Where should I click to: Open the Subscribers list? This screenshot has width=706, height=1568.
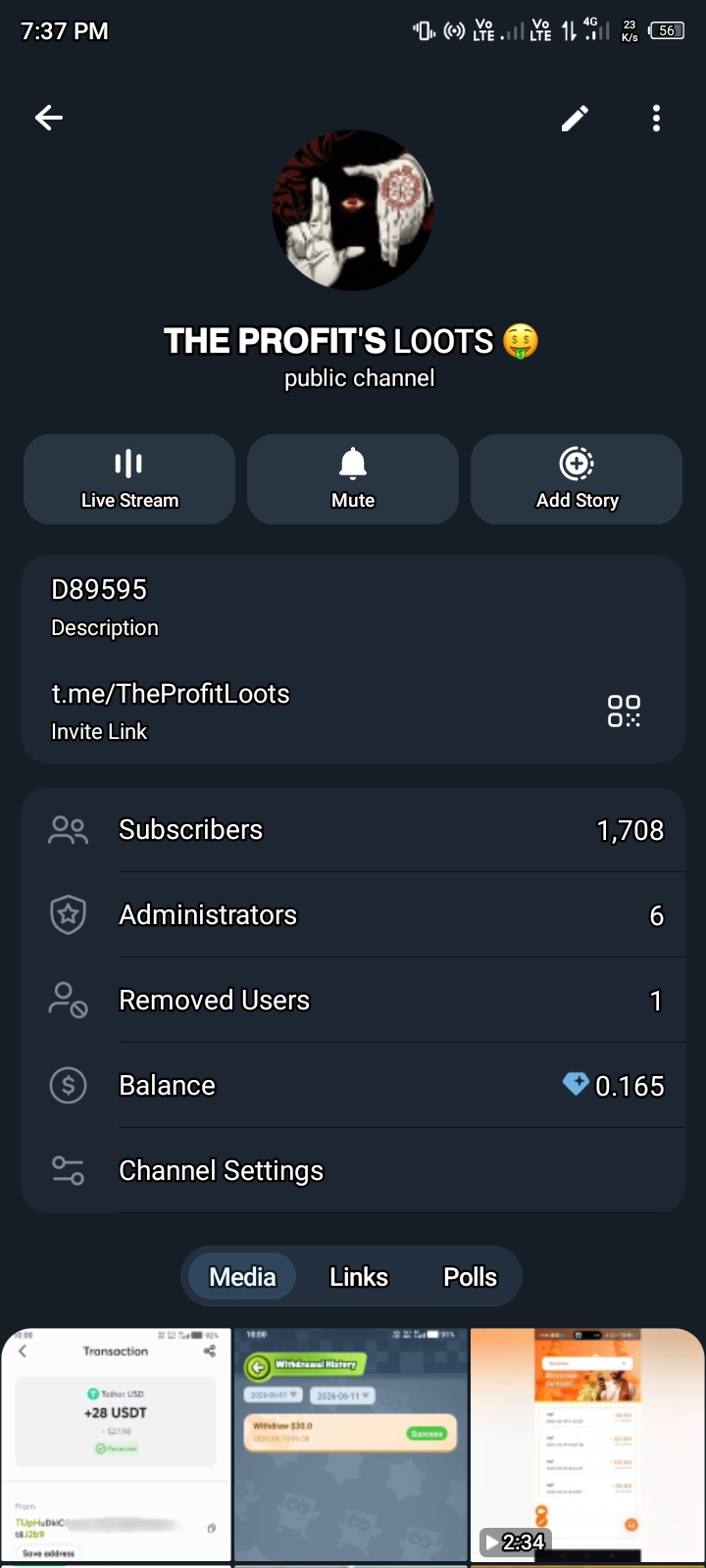point(353,830)
